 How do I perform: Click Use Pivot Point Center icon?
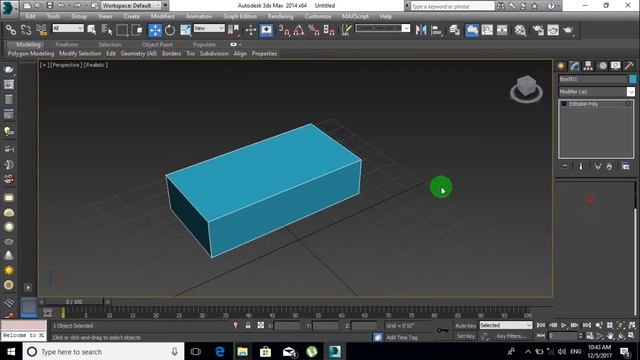(233, 30)
